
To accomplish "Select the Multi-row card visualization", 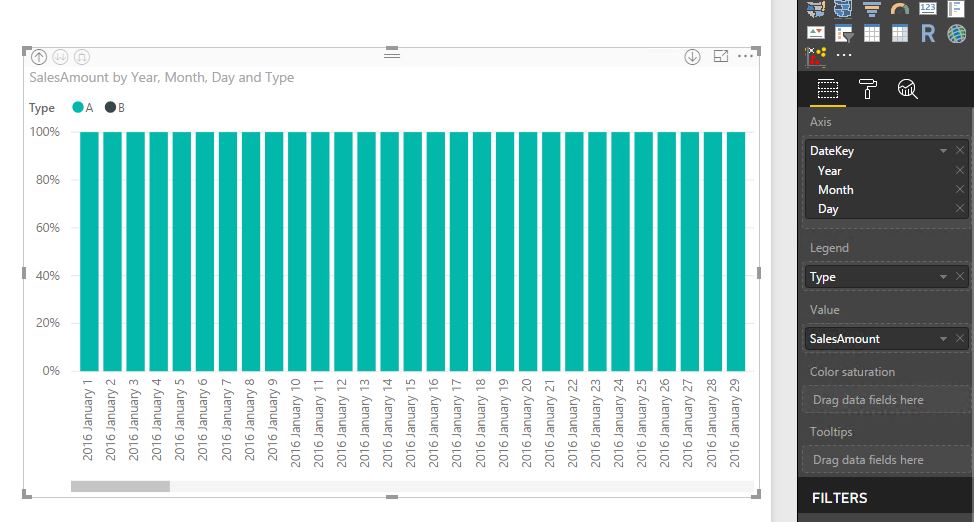I will (955, 8).
